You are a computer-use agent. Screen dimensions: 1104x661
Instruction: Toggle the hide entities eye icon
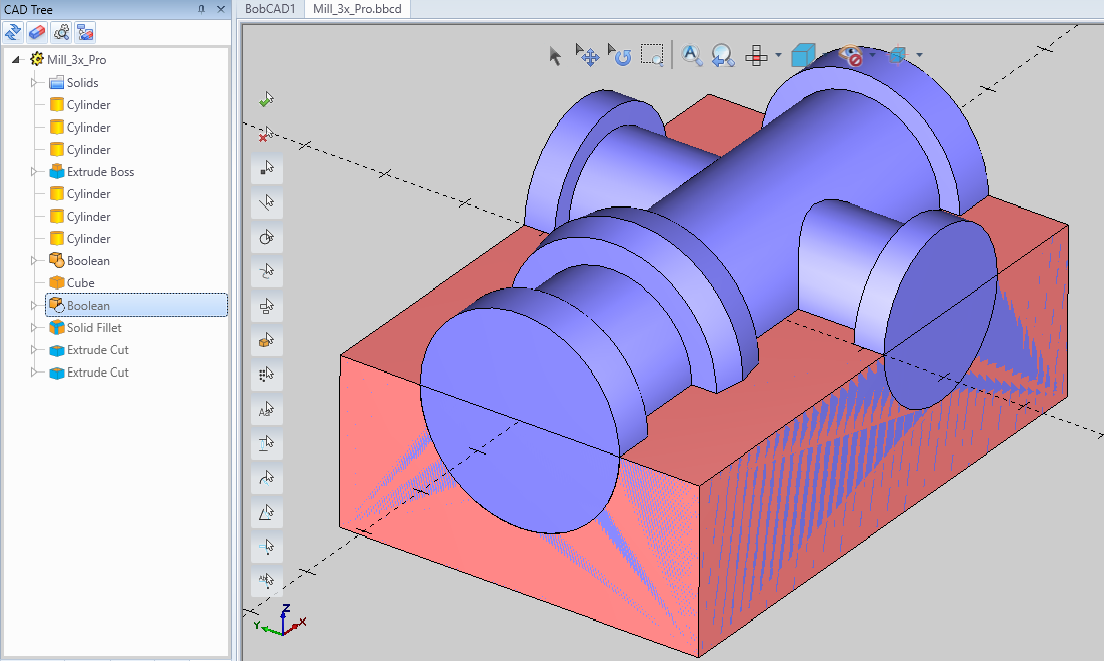click(852, 55)
